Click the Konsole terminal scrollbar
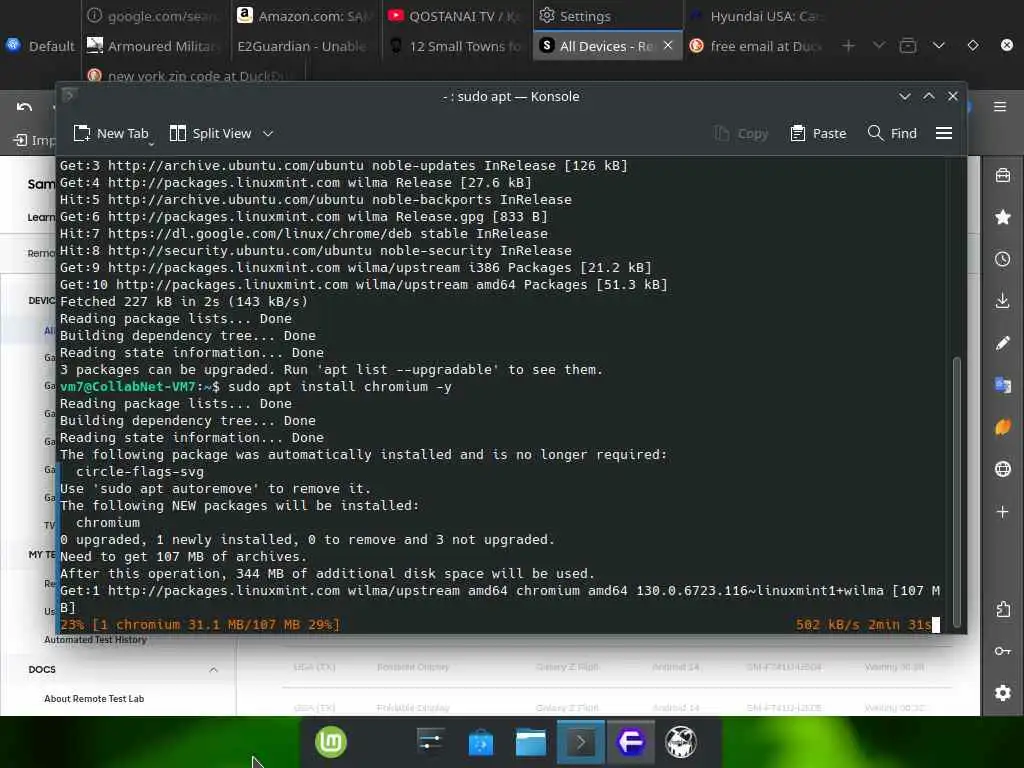The height and width of the screenshot is (768, 1024). (x=957, y=491)
